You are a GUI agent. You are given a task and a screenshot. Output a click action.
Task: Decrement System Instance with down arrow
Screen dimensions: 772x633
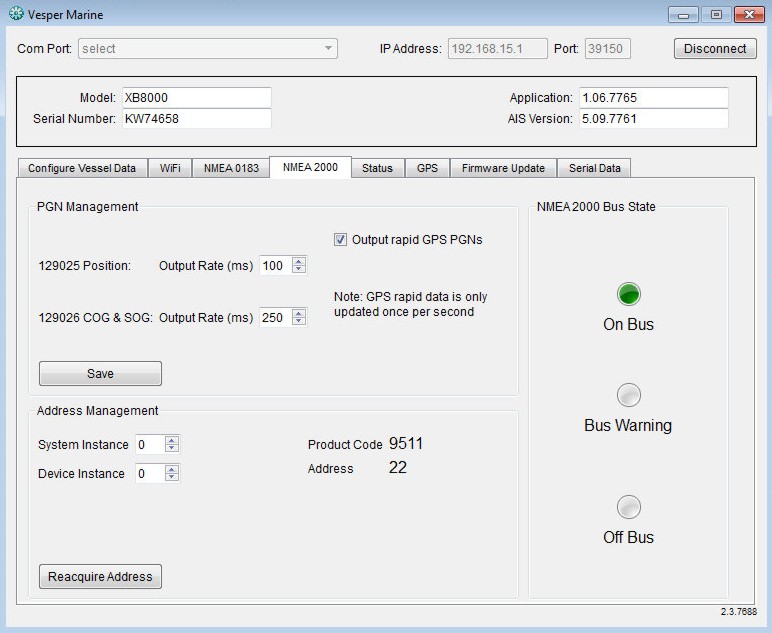[x=172, y=449]
